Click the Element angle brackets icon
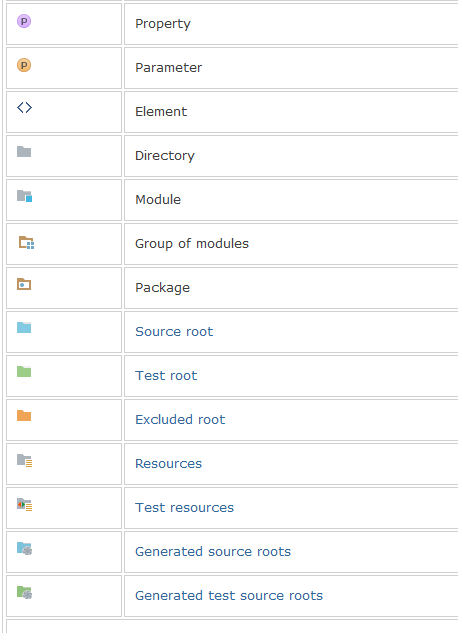 24,107
